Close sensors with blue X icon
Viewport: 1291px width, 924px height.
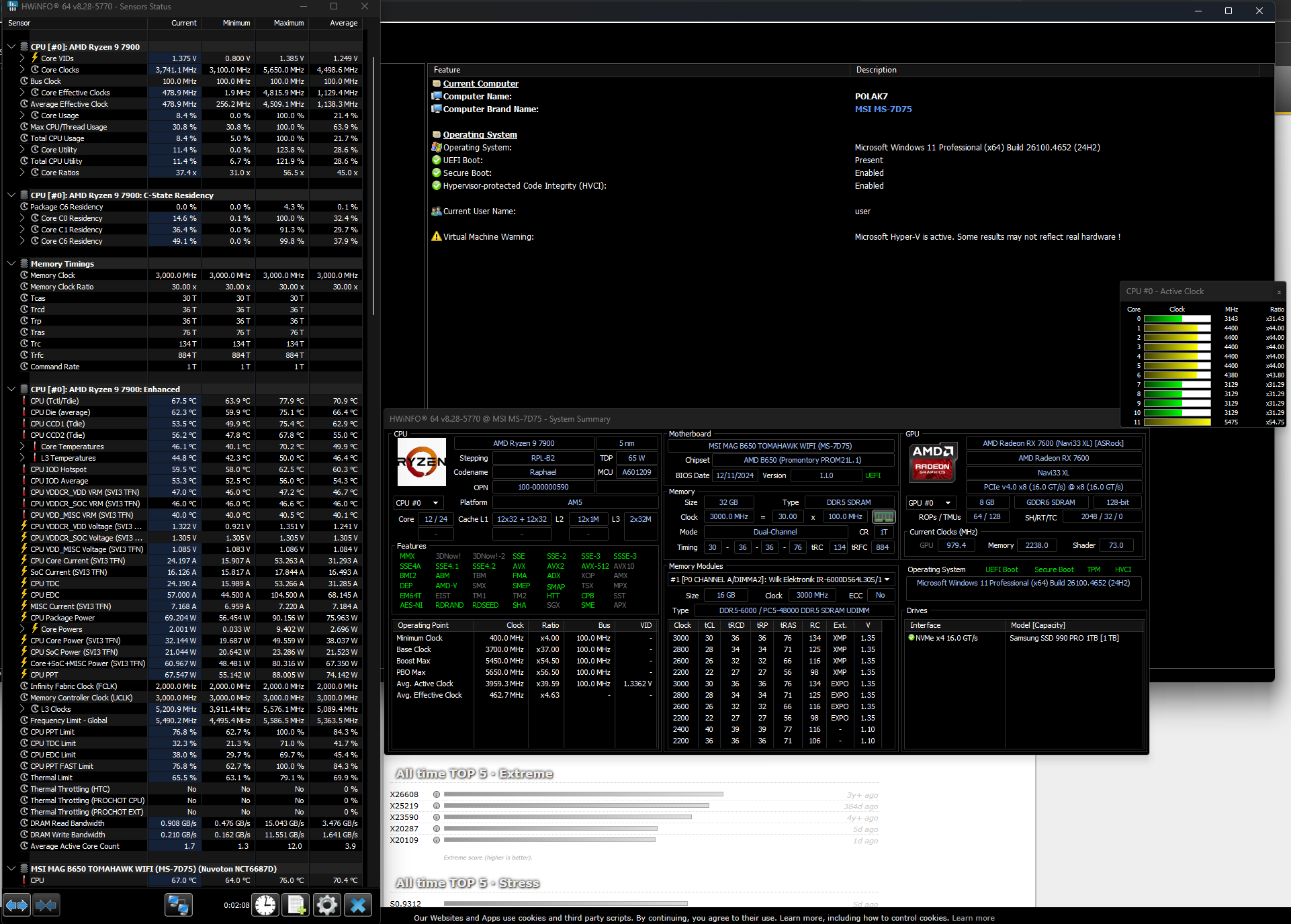click(358, 905)
